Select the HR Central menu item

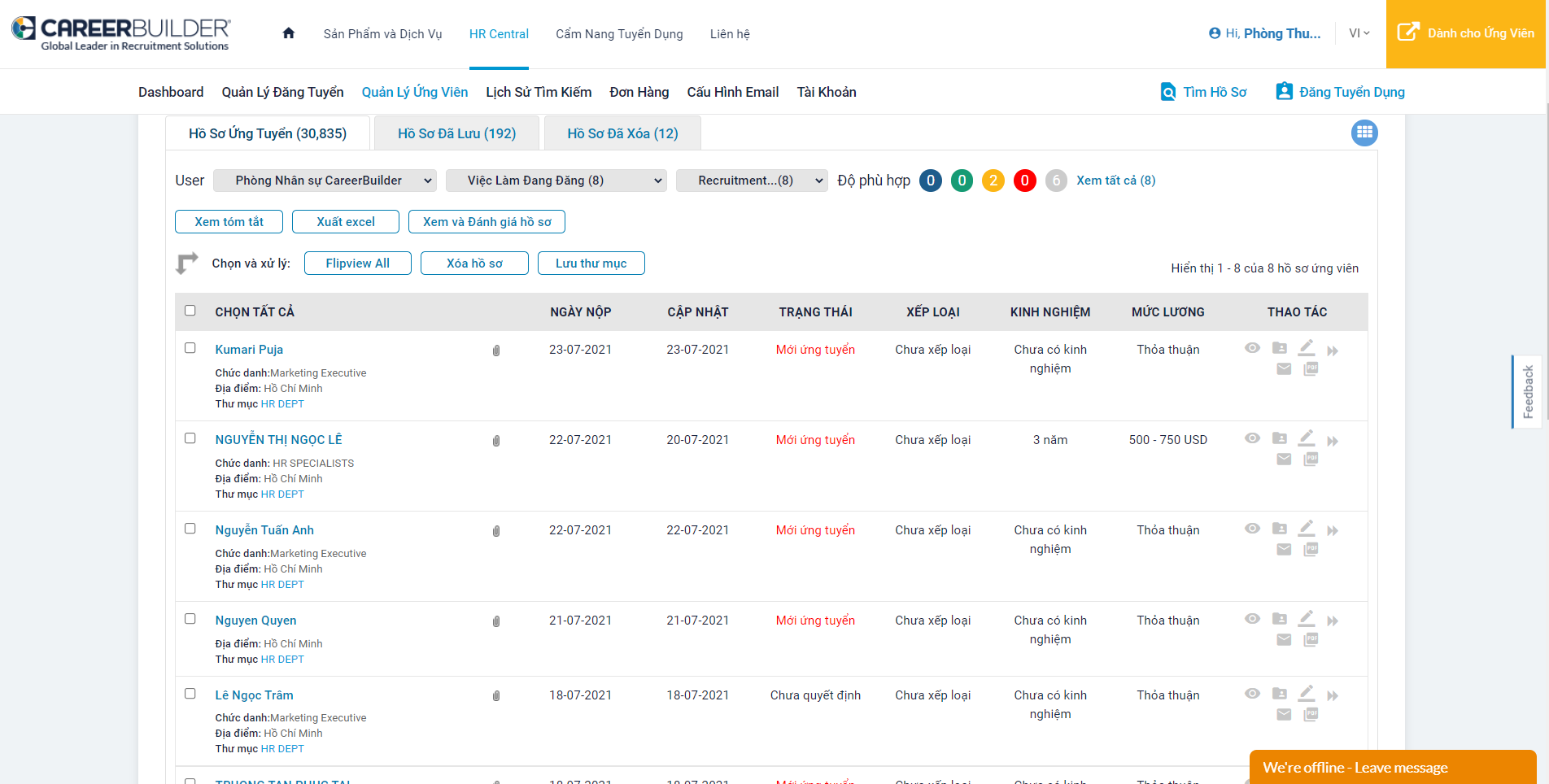(x=499, y=34)
